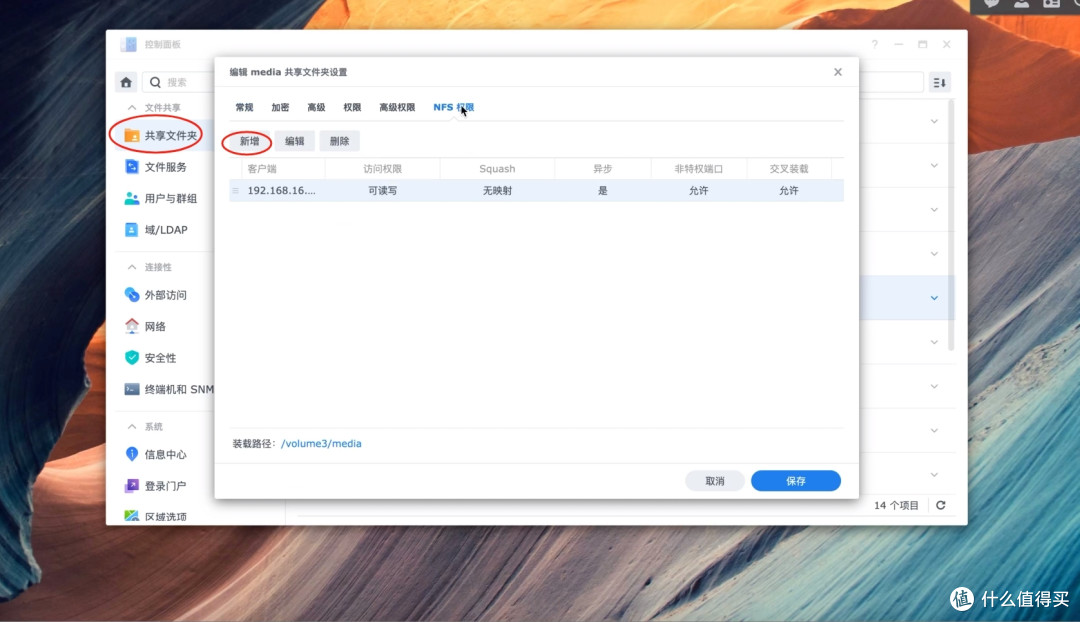Click Cross-mount (交叉装载) column header

[789, 169]
